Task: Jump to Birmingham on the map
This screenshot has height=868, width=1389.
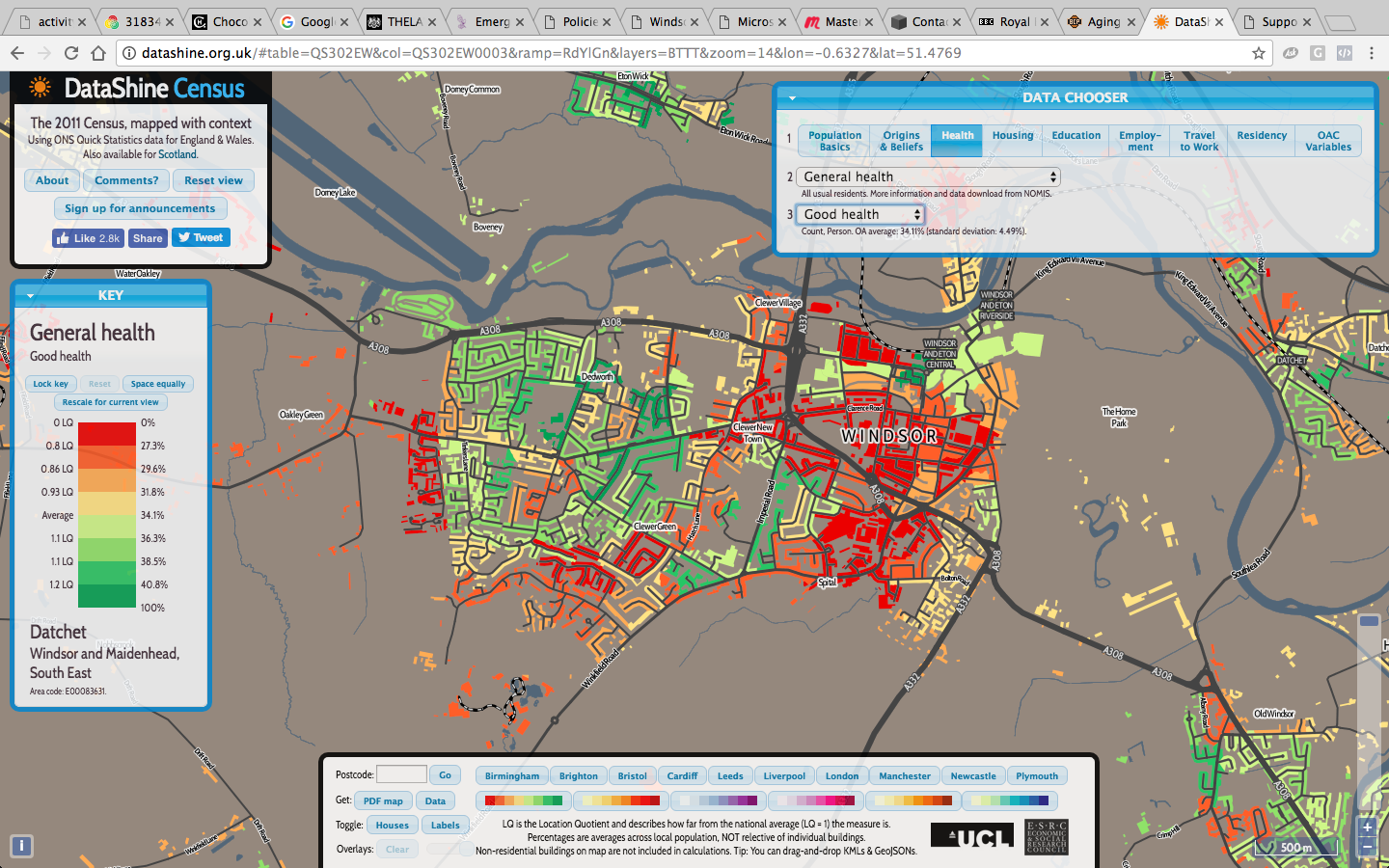Action: click(x=512, y=775)
